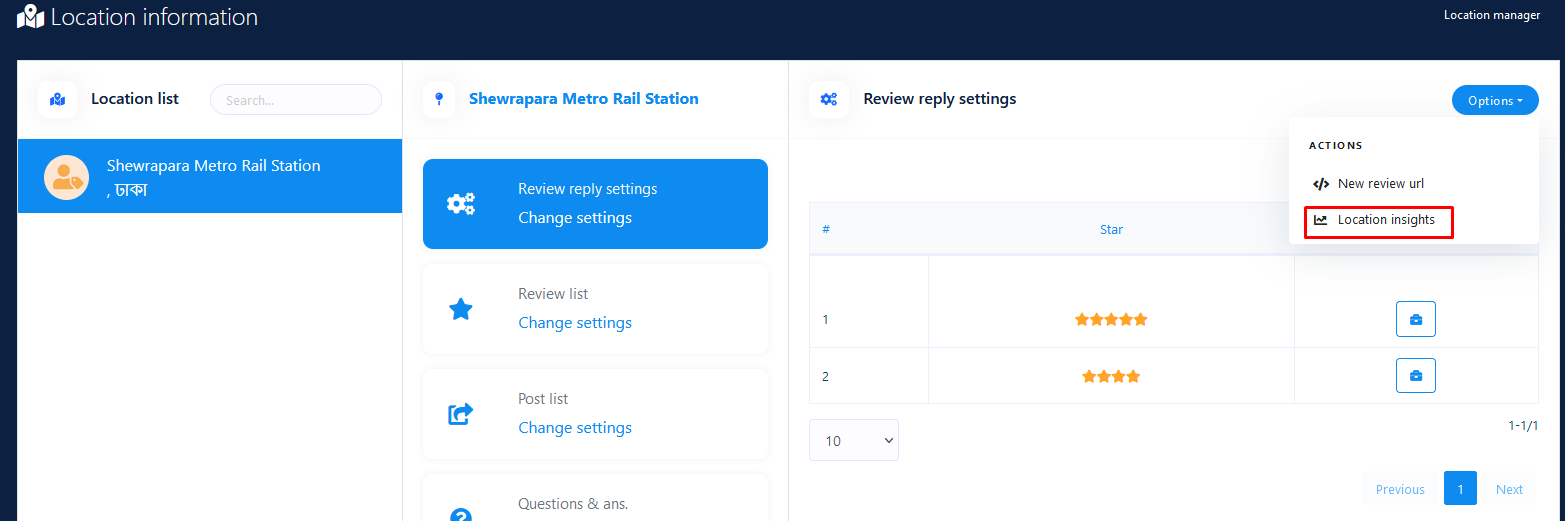The width and height of the screenshot is (1565, 521).
Task: Click the location Search input field
Action: pyautogui.click(x=295, y=100)
